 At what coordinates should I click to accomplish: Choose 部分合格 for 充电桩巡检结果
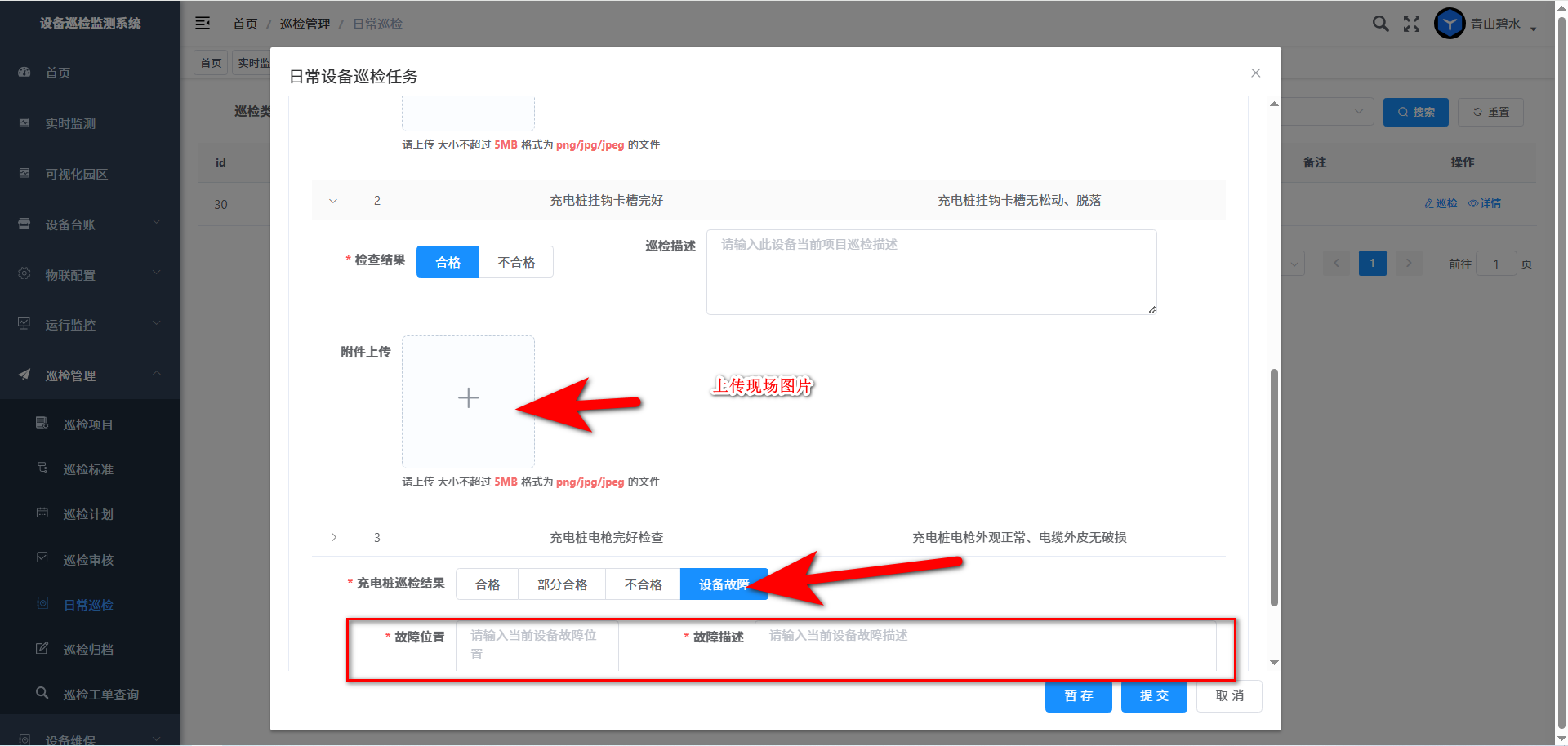[562, 584]
